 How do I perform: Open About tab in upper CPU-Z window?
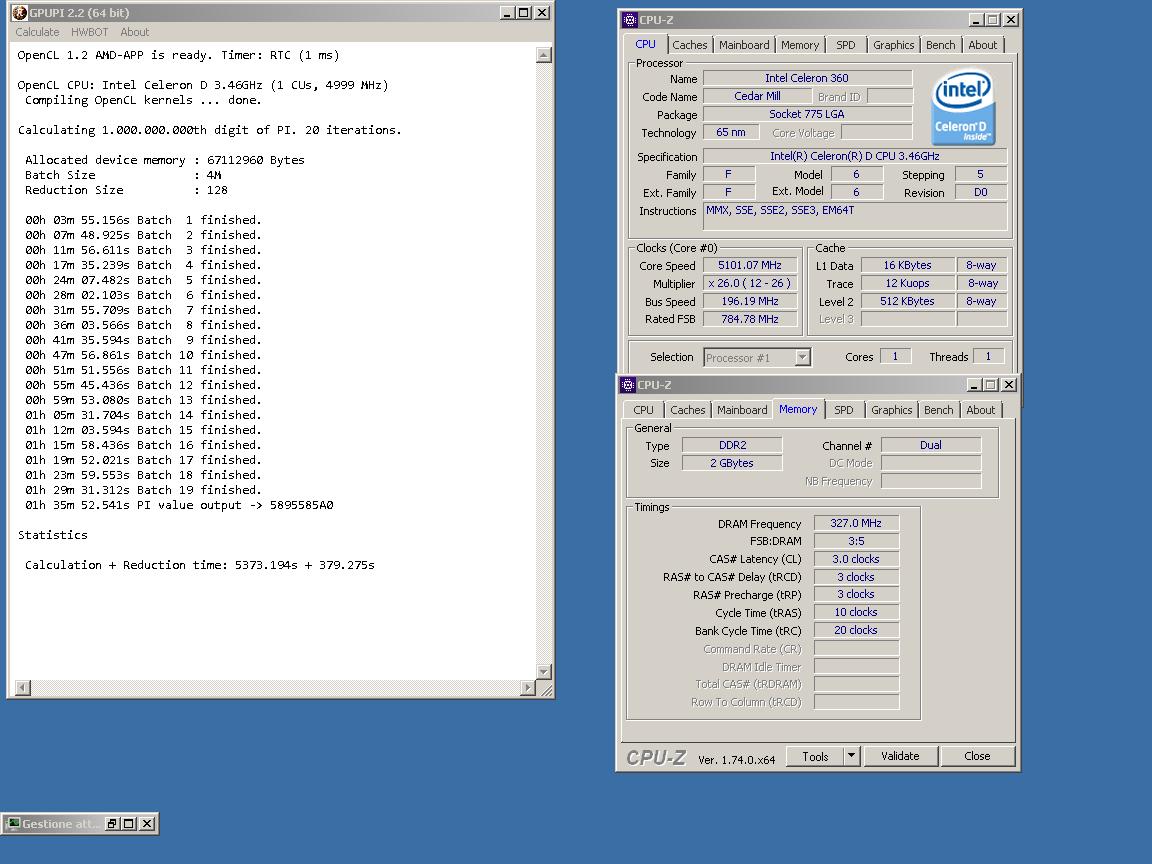[983, 45]
